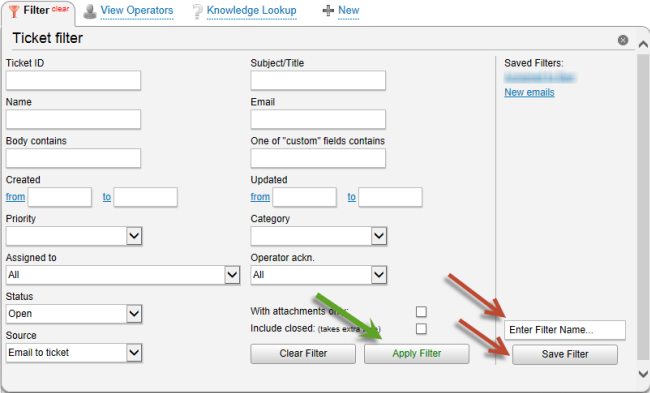
Task: Click the View Operators person icon
Action: tap(90, 11)
